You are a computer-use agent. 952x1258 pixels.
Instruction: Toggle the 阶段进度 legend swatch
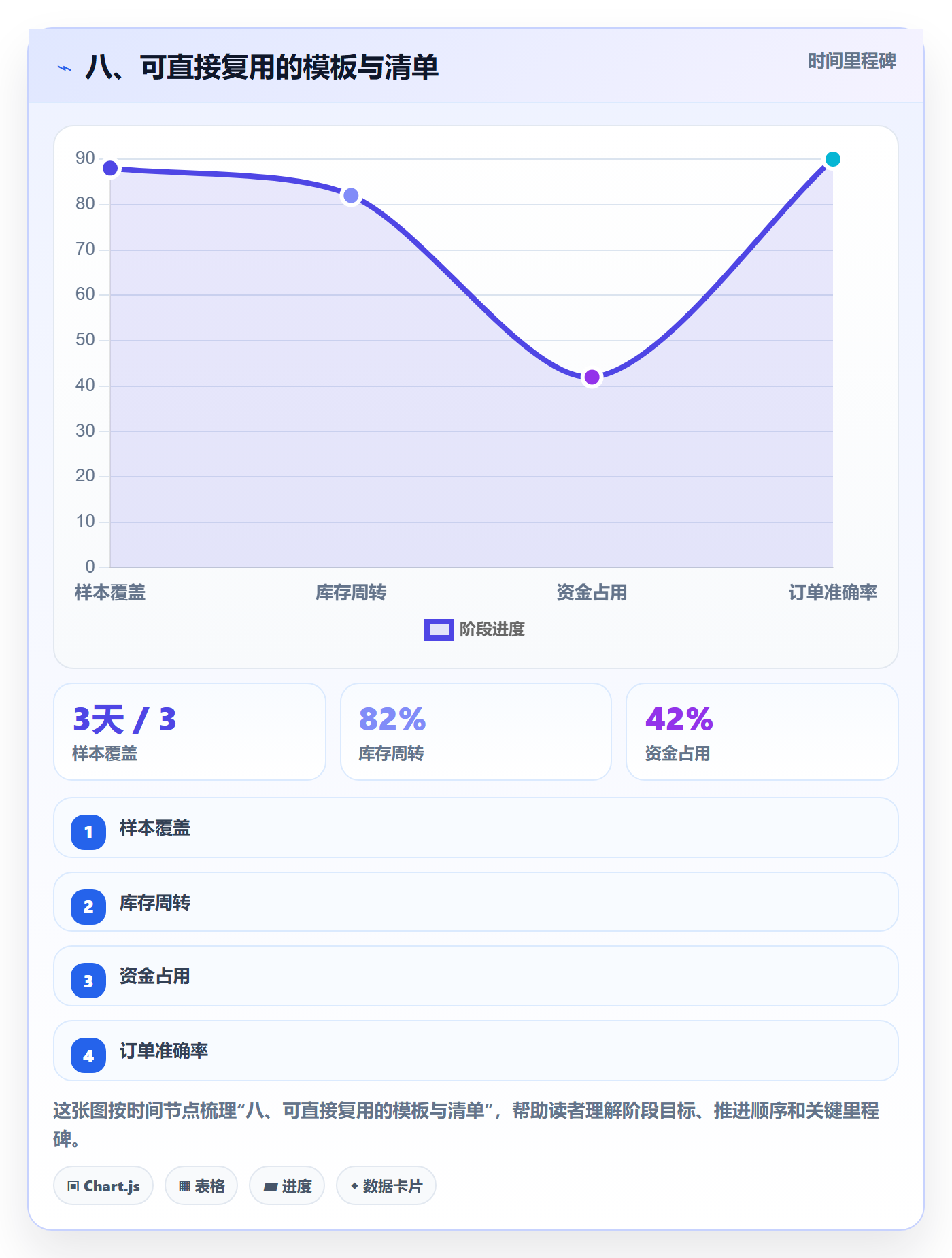tap(439, 630)
